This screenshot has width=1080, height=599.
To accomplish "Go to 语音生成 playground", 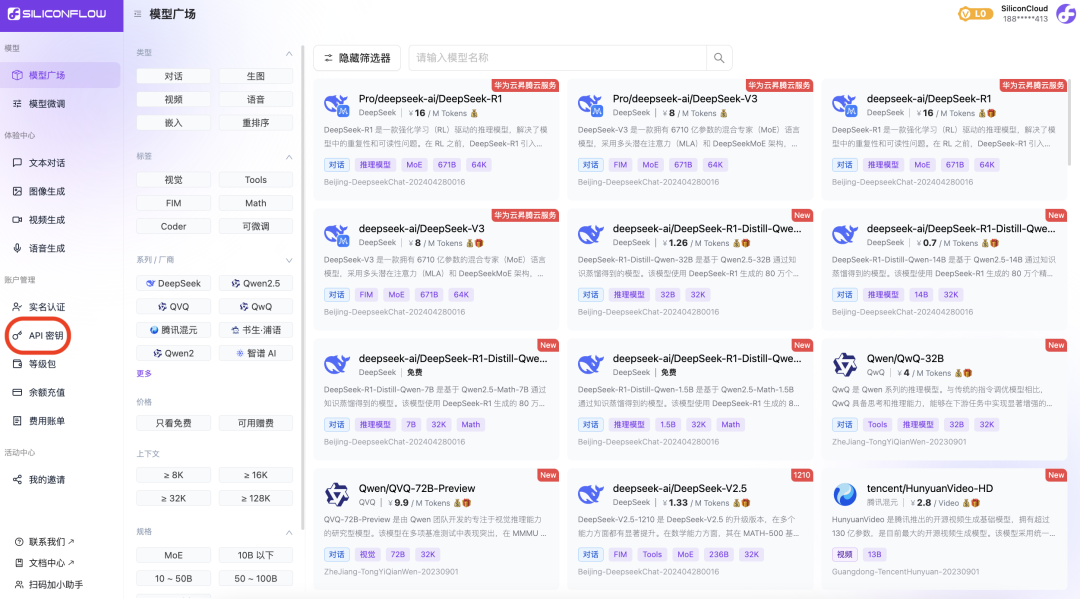I will point(61,248).
